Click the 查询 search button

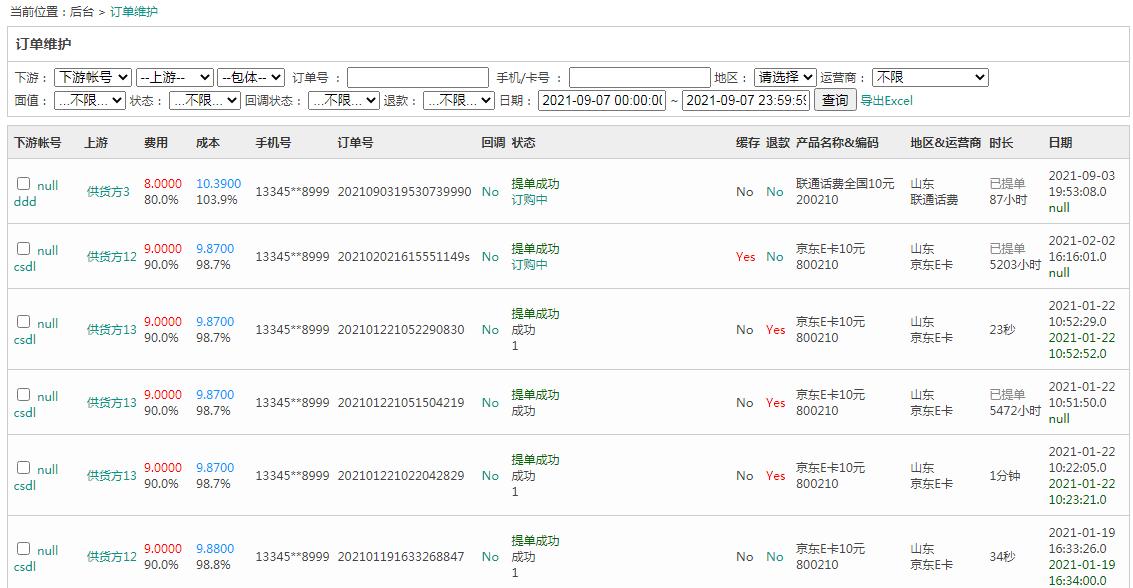835,100
